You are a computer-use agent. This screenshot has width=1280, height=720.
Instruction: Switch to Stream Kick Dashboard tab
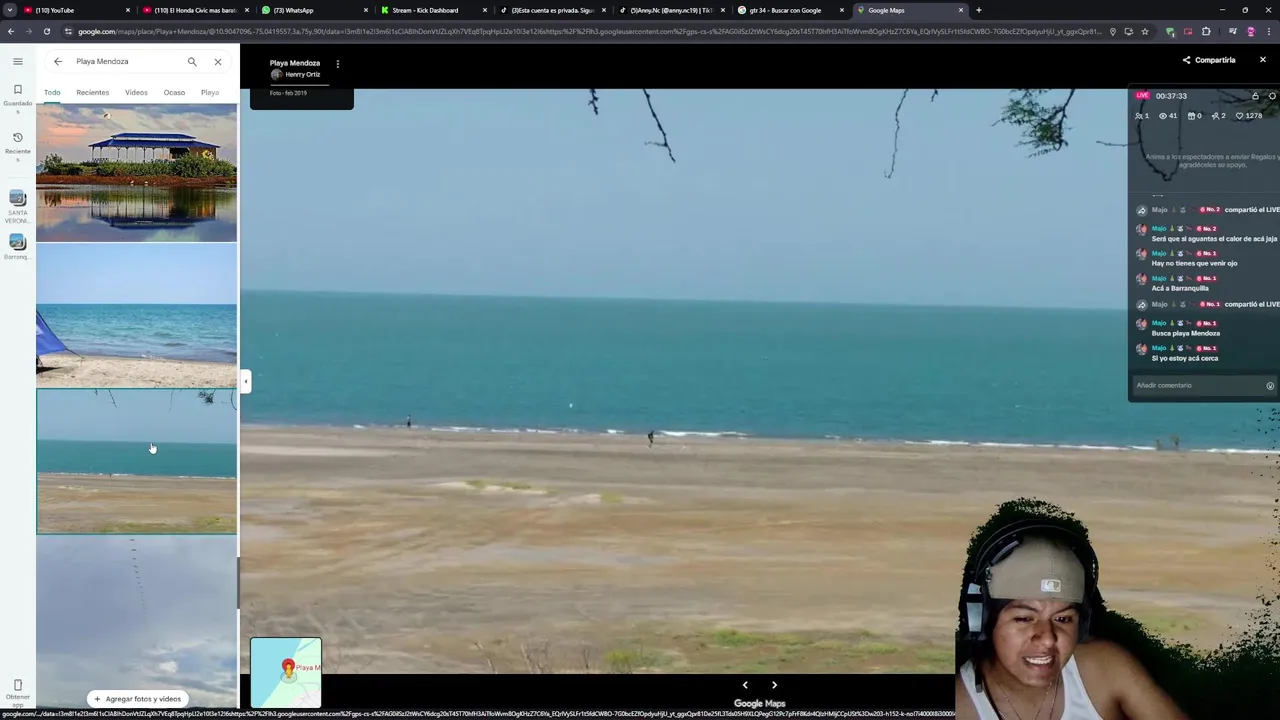[x=433, y=10]
